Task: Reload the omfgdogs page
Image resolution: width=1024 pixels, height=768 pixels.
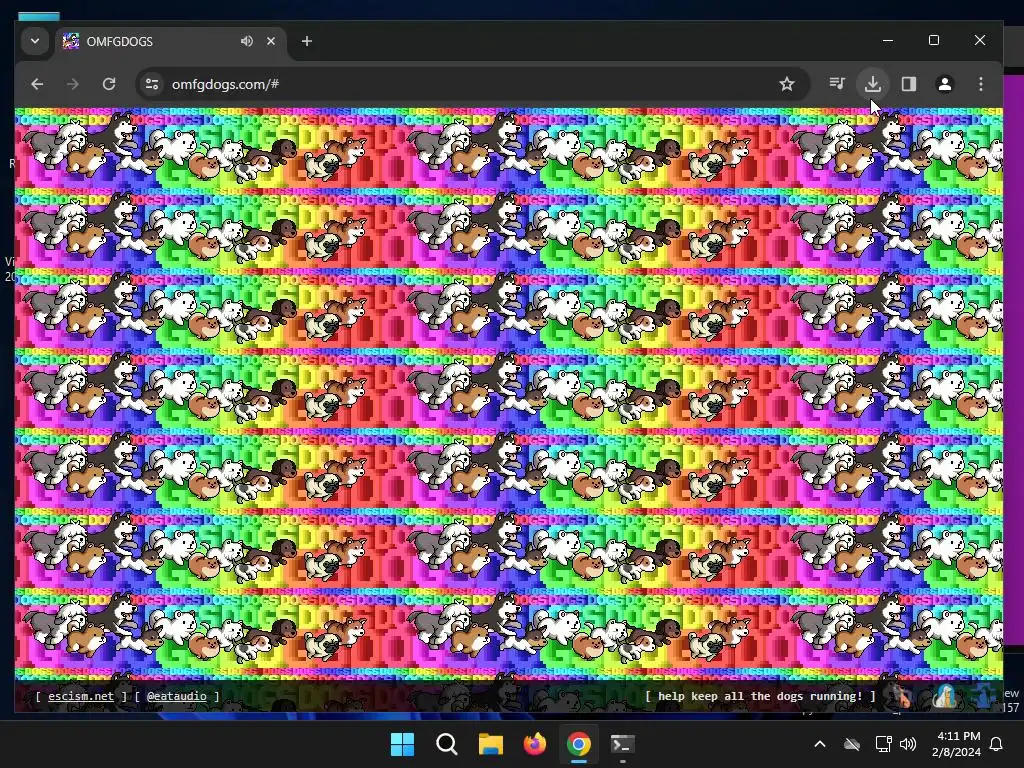Action: [109, 84]
